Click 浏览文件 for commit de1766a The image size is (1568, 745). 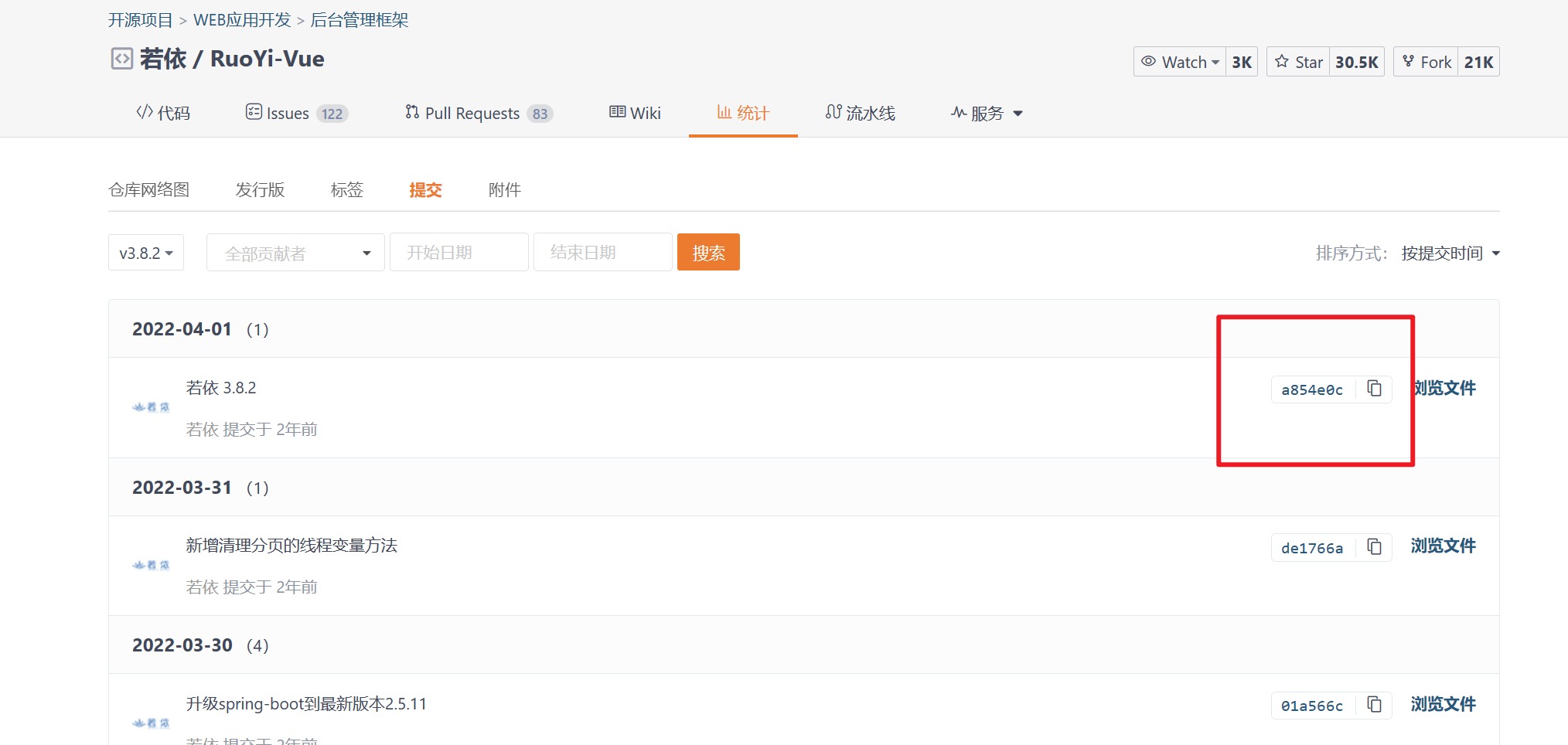point(1444,546)
